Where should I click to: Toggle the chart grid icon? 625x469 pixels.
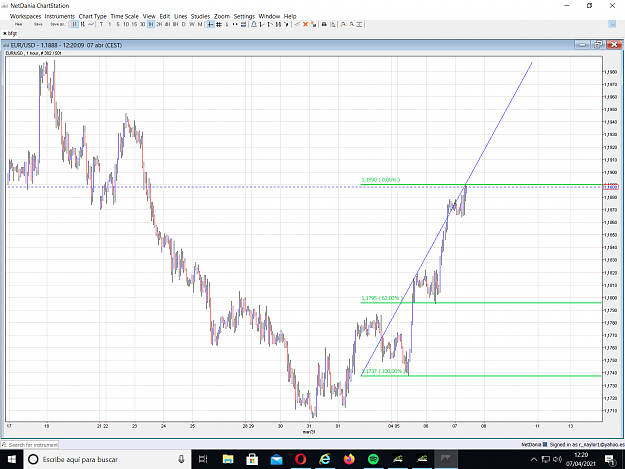pos(219,24)
